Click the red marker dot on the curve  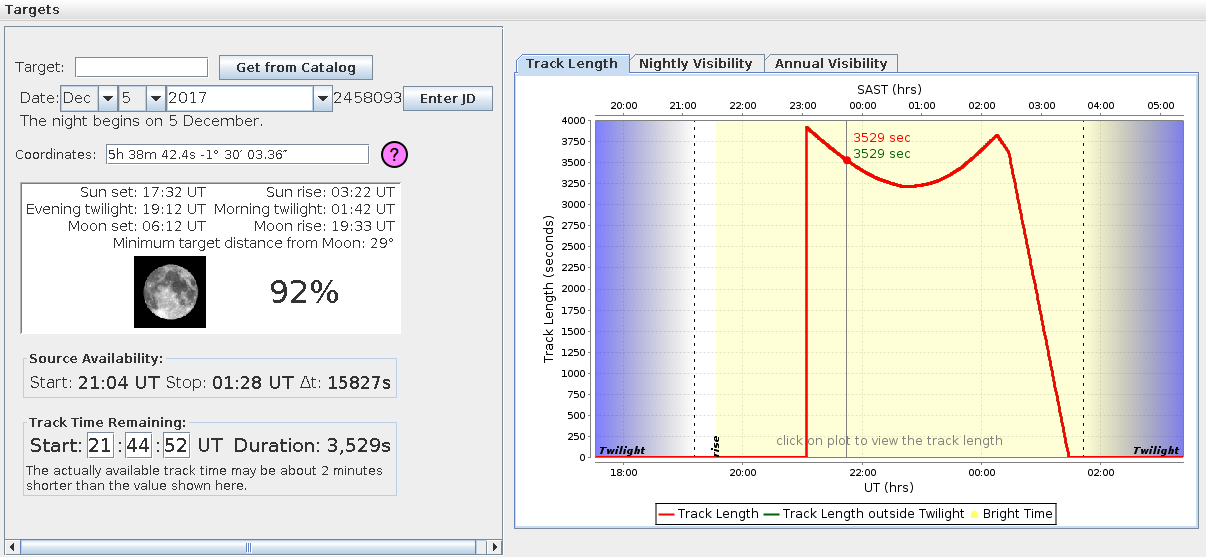pos(847,160)
